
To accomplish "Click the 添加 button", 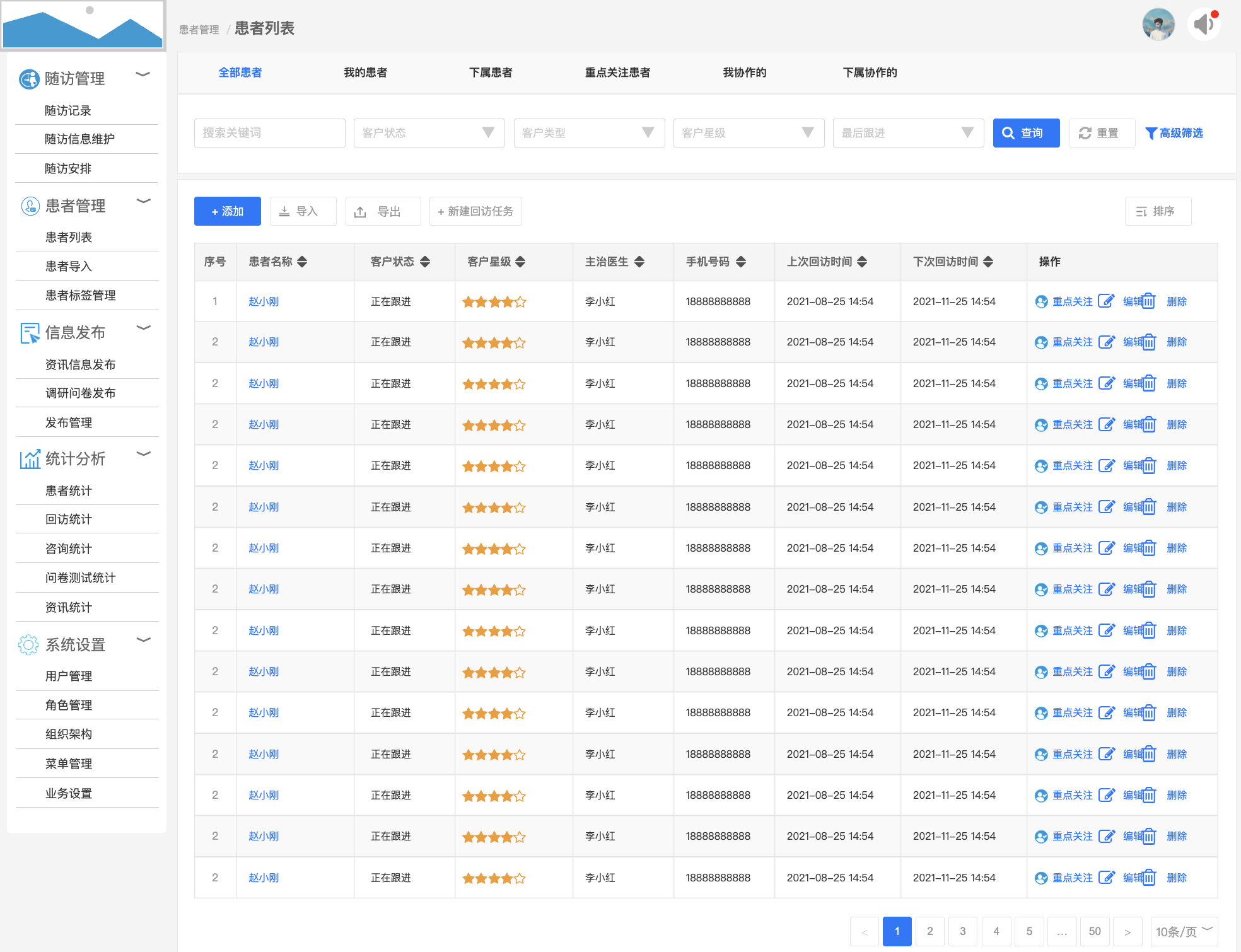I will click(x=228, y=211).
